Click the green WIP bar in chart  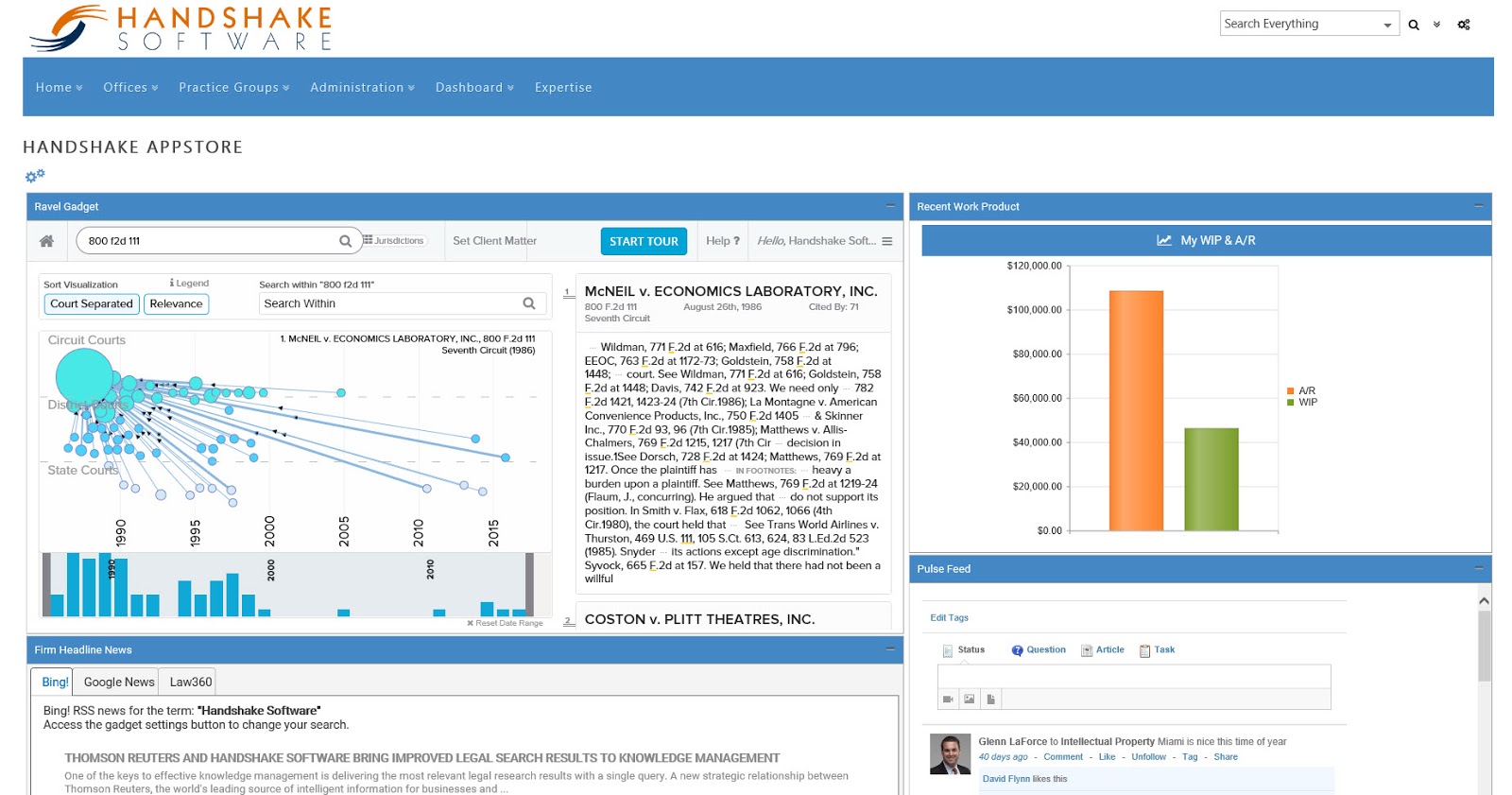pyautogui.click(x=1211, y=479)
